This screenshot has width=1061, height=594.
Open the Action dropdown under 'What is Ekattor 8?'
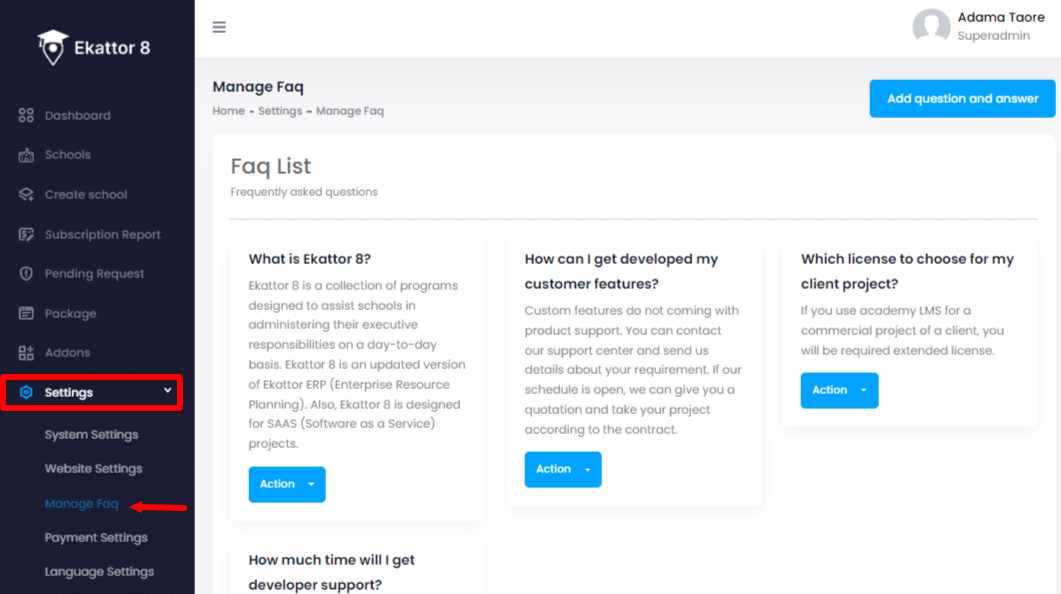[x=287, y=484]
